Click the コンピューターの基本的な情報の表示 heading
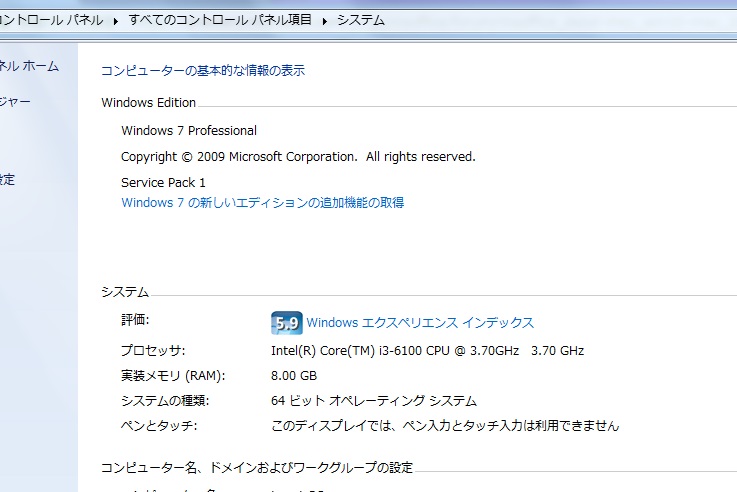Screen dimensions: 737x492 click(x=203, y=70)
